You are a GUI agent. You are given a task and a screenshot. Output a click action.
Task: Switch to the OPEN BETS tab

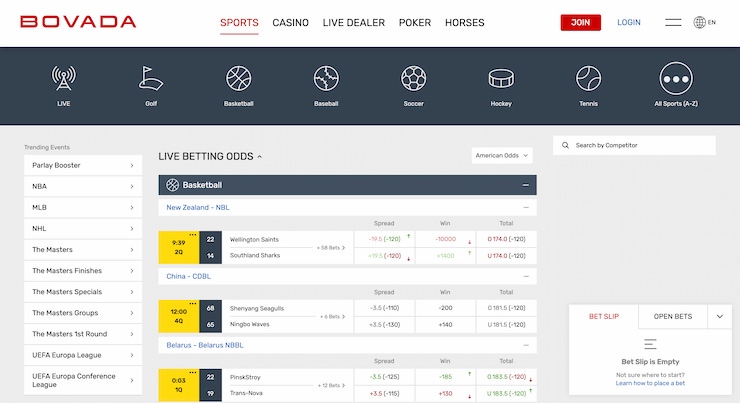click(x=673, y=316)
